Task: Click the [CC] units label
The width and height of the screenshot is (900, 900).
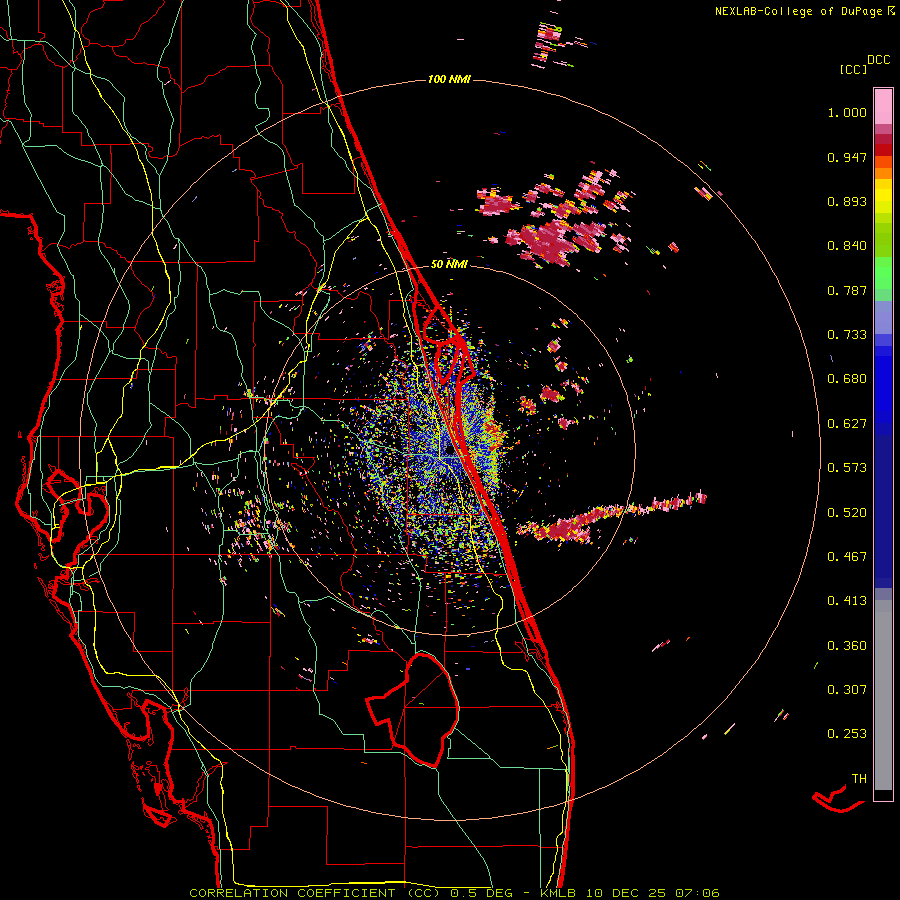Action: (x=854, y=69)
